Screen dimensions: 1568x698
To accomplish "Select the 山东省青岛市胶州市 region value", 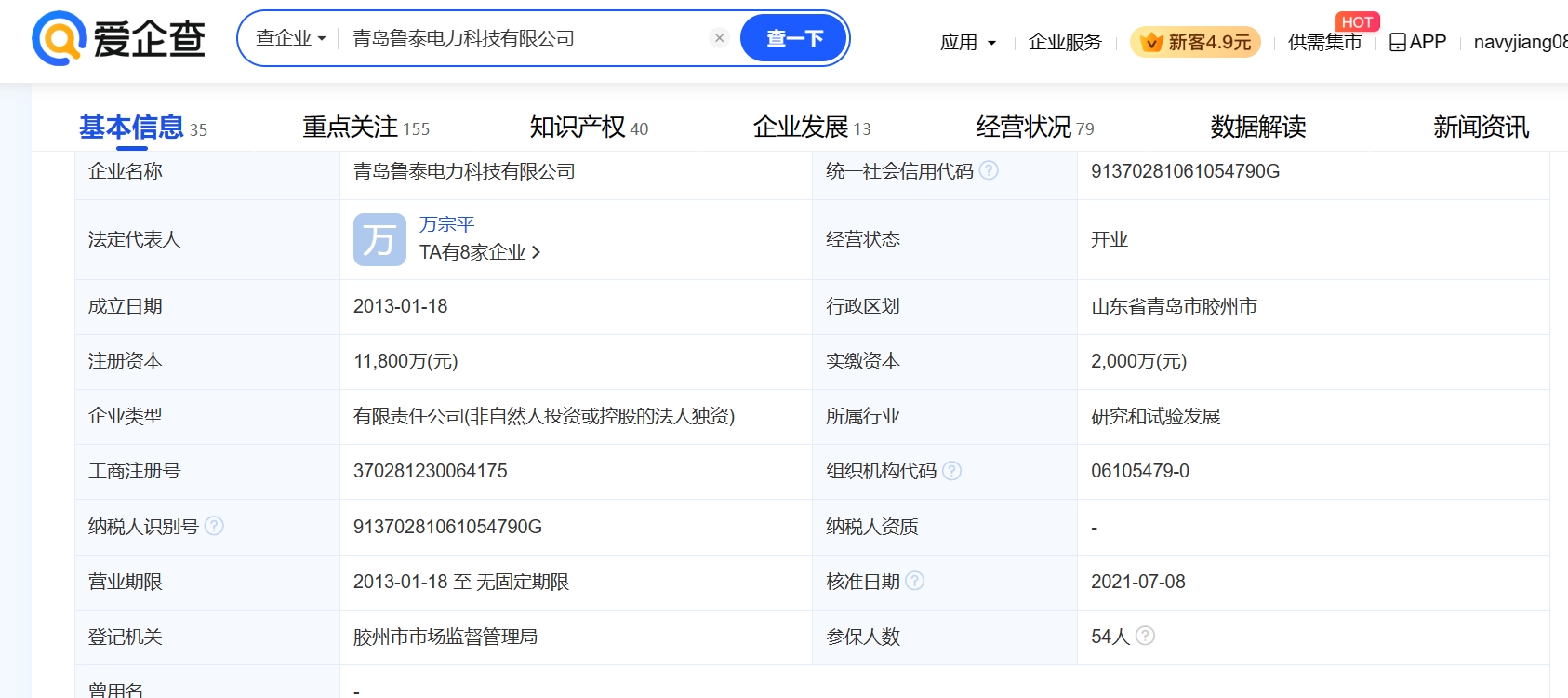I will click(x=1174, y=306).
